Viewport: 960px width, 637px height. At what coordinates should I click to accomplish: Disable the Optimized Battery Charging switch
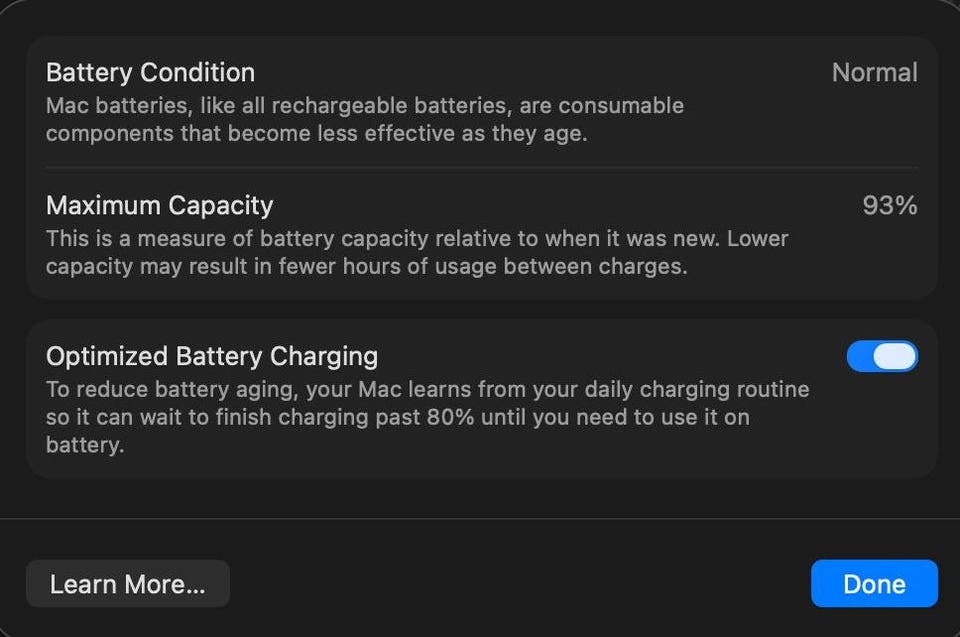[x=882, y=357]
